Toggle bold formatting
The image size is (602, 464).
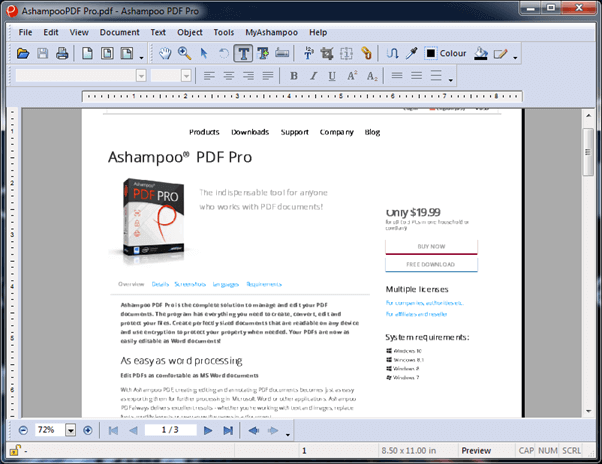[x=294, y=76]
